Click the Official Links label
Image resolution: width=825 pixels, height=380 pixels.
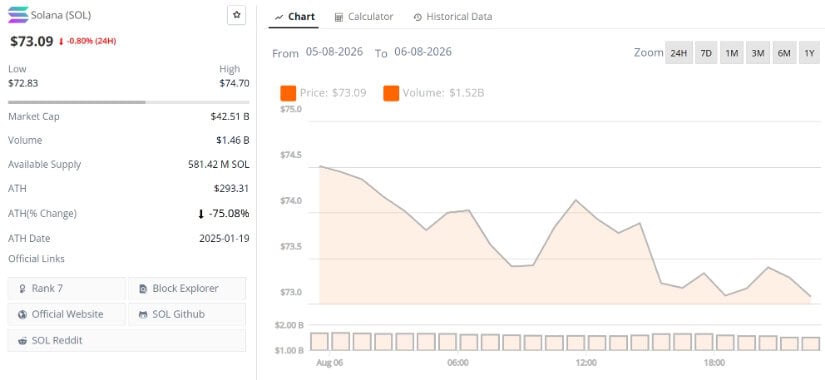point(36,259)
